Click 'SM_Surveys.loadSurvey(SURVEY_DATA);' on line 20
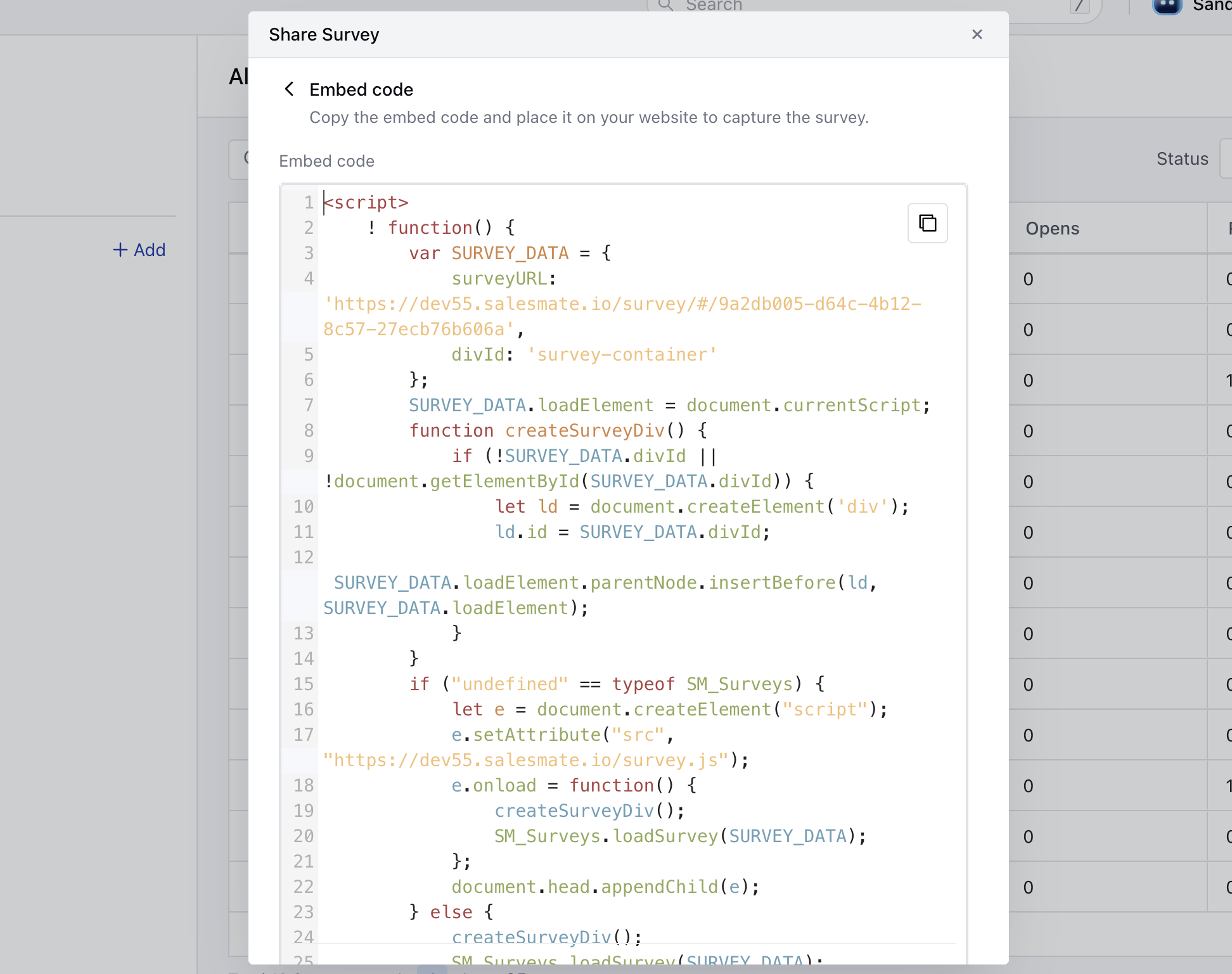Screen dimensions: 1232x974 pyautogui.click(x=680, y=836)
